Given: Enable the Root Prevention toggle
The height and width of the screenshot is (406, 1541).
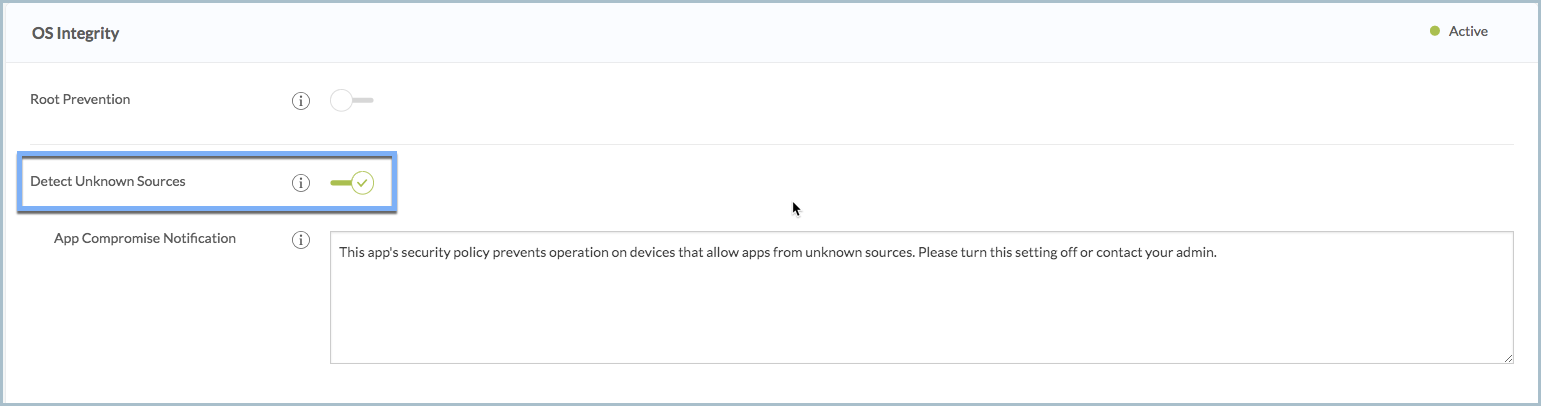Looking at the screenshot, I should point(351,100).
